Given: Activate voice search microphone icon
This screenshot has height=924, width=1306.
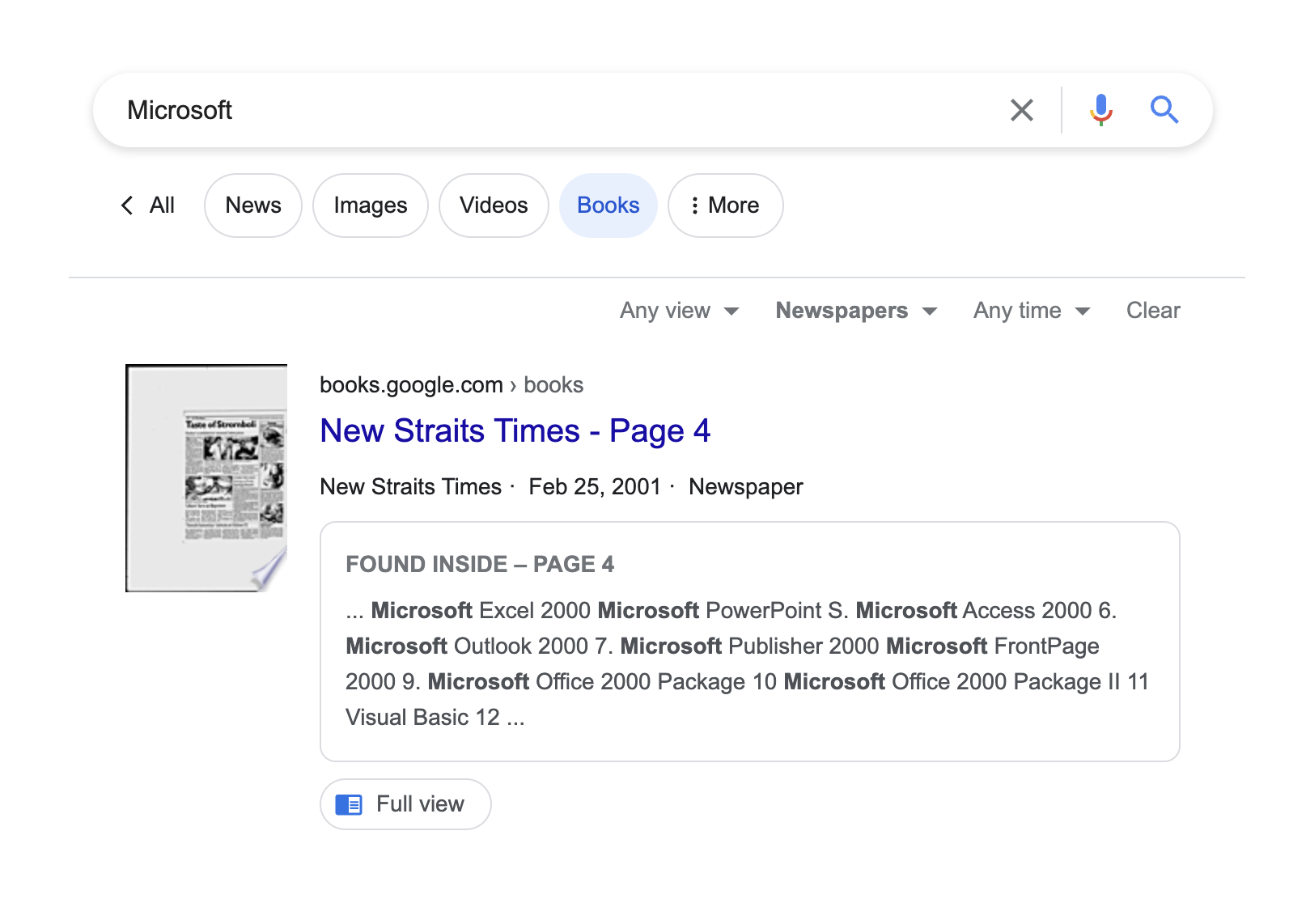Looking at the screenshot, I should pos(1100,110).
